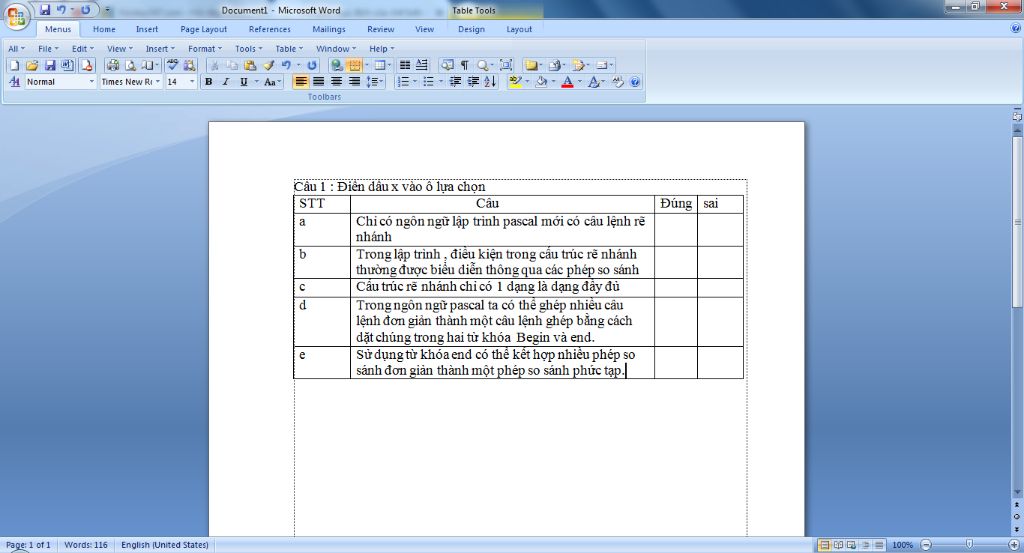Toggle Outline view in status bar
The width and height of the screenshot is (1024, 553).
coord(866,545)
